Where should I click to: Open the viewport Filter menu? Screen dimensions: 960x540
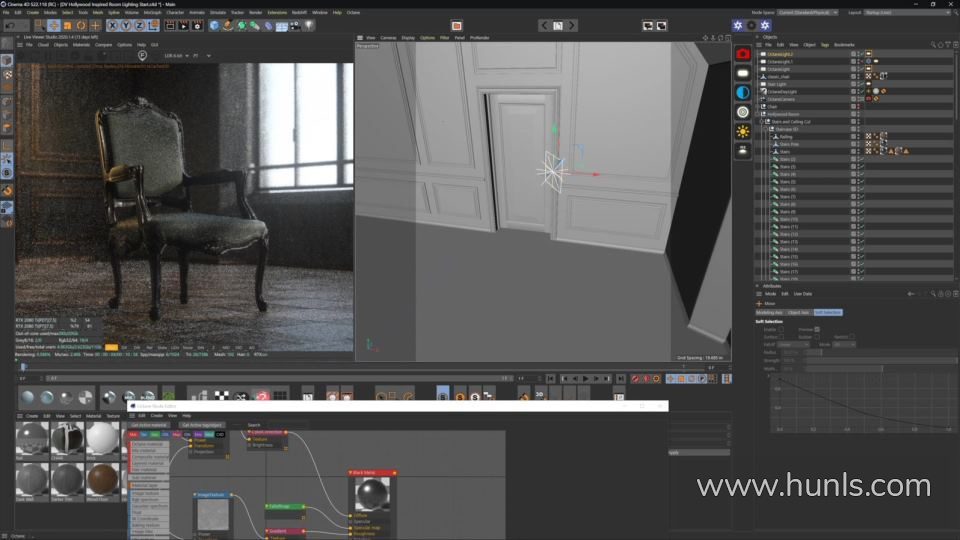tap(444, 38)
